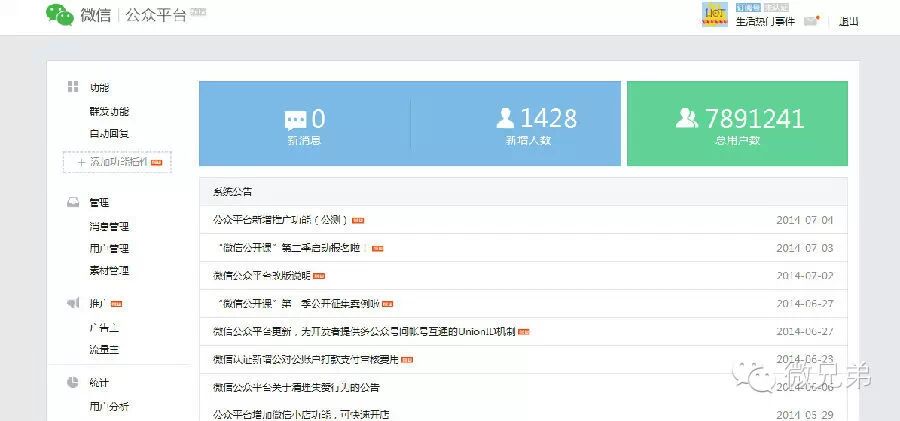The width and height of the screenshot is (900, 421).
Task: Open announcement 公众平台新增推广功能（公测）
Action: pyautogui.click(x=281, y=220)
